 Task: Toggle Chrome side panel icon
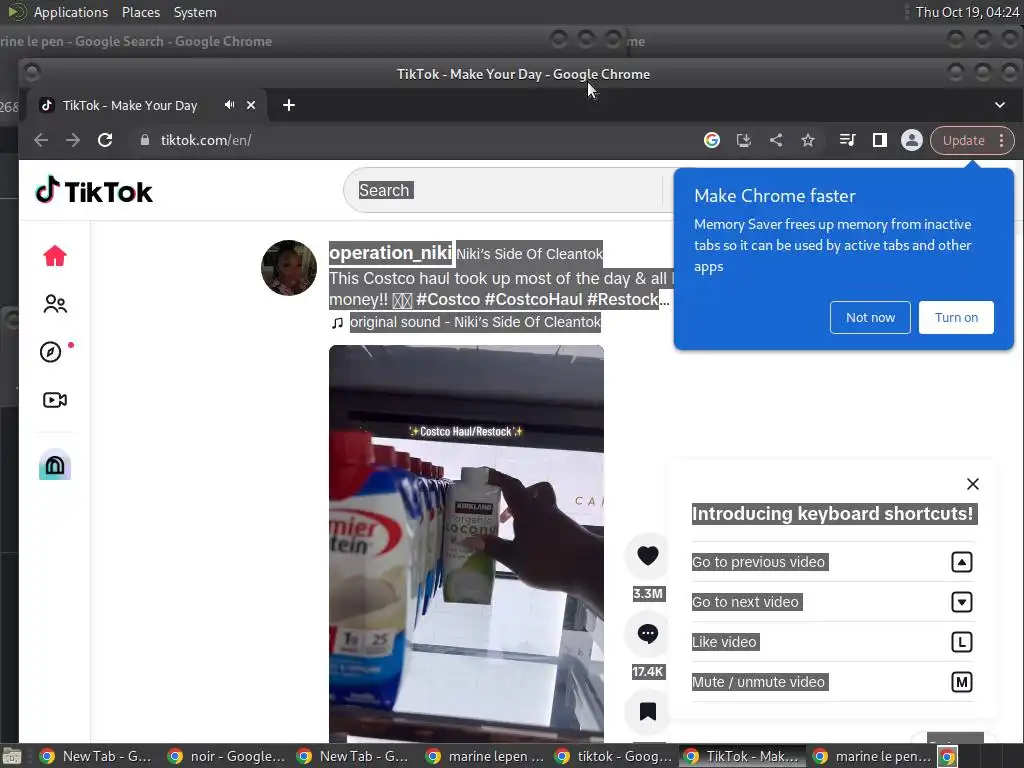880,140
